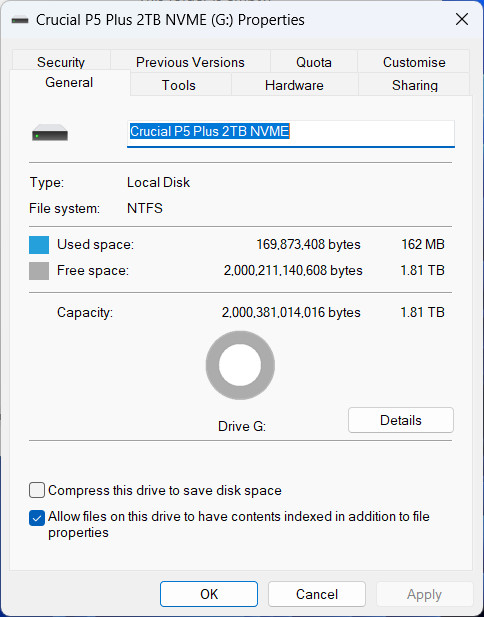
Task: View the Sharing tab
Action: (x=415, y=85)
